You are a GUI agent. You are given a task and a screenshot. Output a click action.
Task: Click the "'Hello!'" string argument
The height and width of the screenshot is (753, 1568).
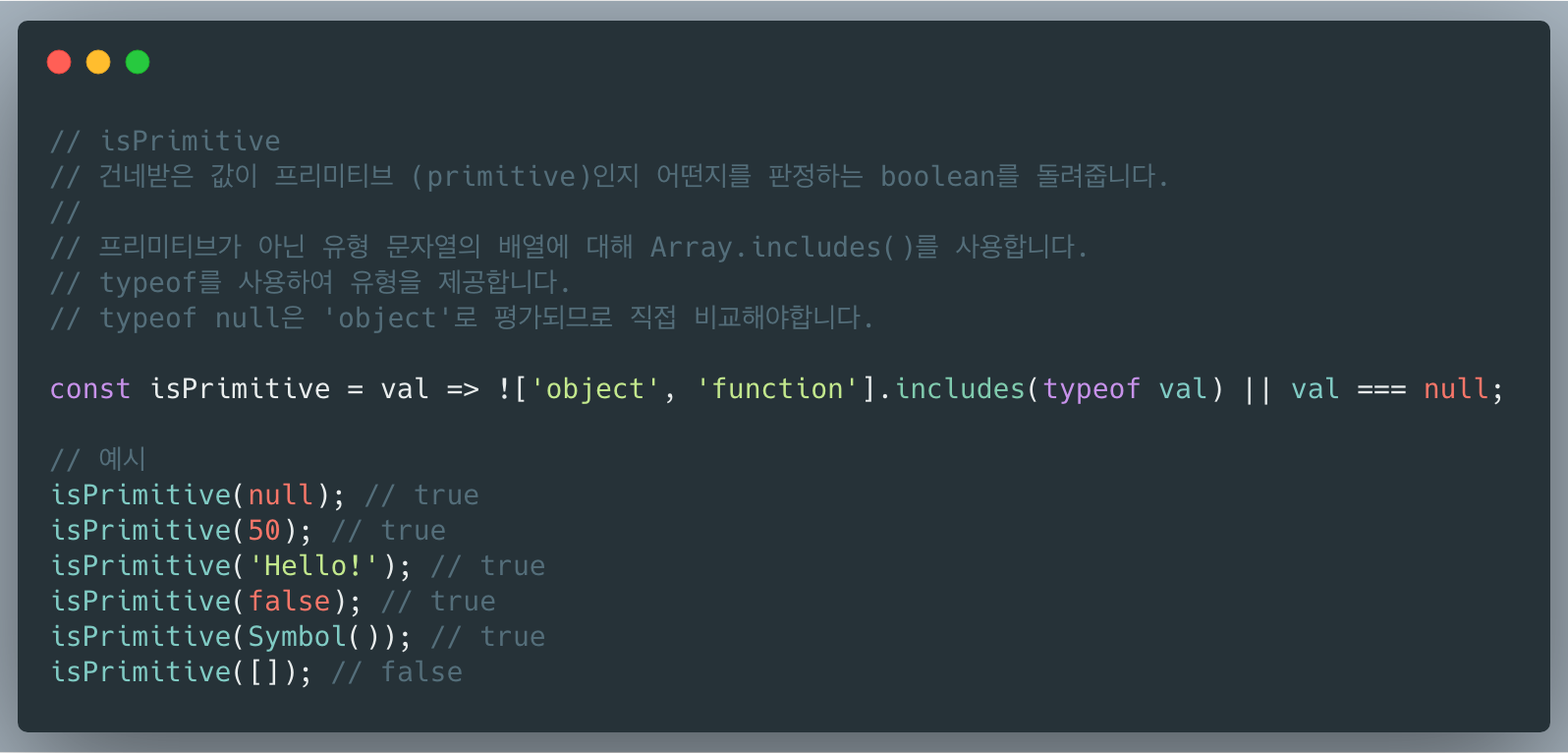(313, 566)
